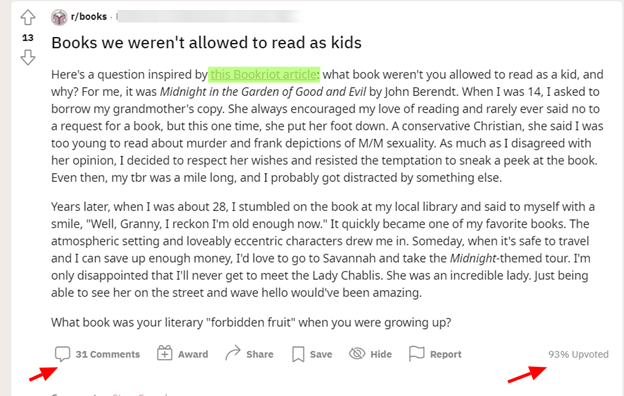The width and height of the screenshot is (624, 396).
Task: Open the '31 Comments' label
Action: [108, 354]
